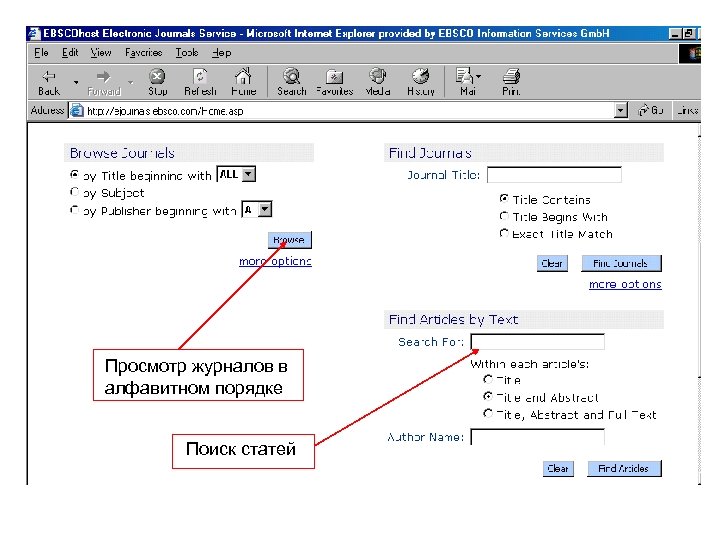The width and height of the screenshot is (720, 540).
Task: Select Title, Abstract and Full Text radio
Action: [488, 413]
